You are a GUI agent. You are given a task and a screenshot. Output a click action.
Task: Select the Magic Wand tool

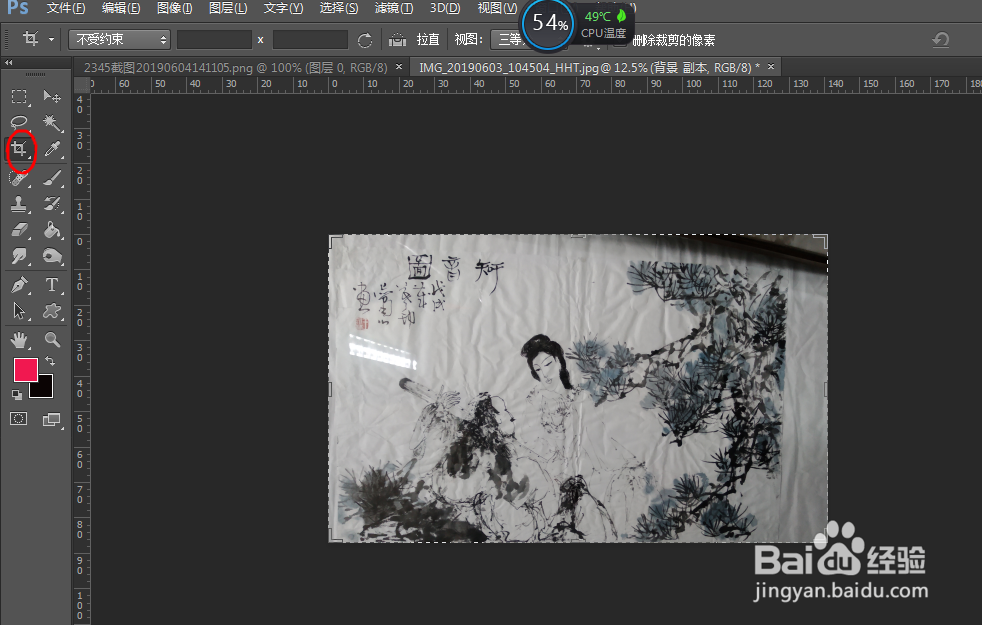coord(52,123)
